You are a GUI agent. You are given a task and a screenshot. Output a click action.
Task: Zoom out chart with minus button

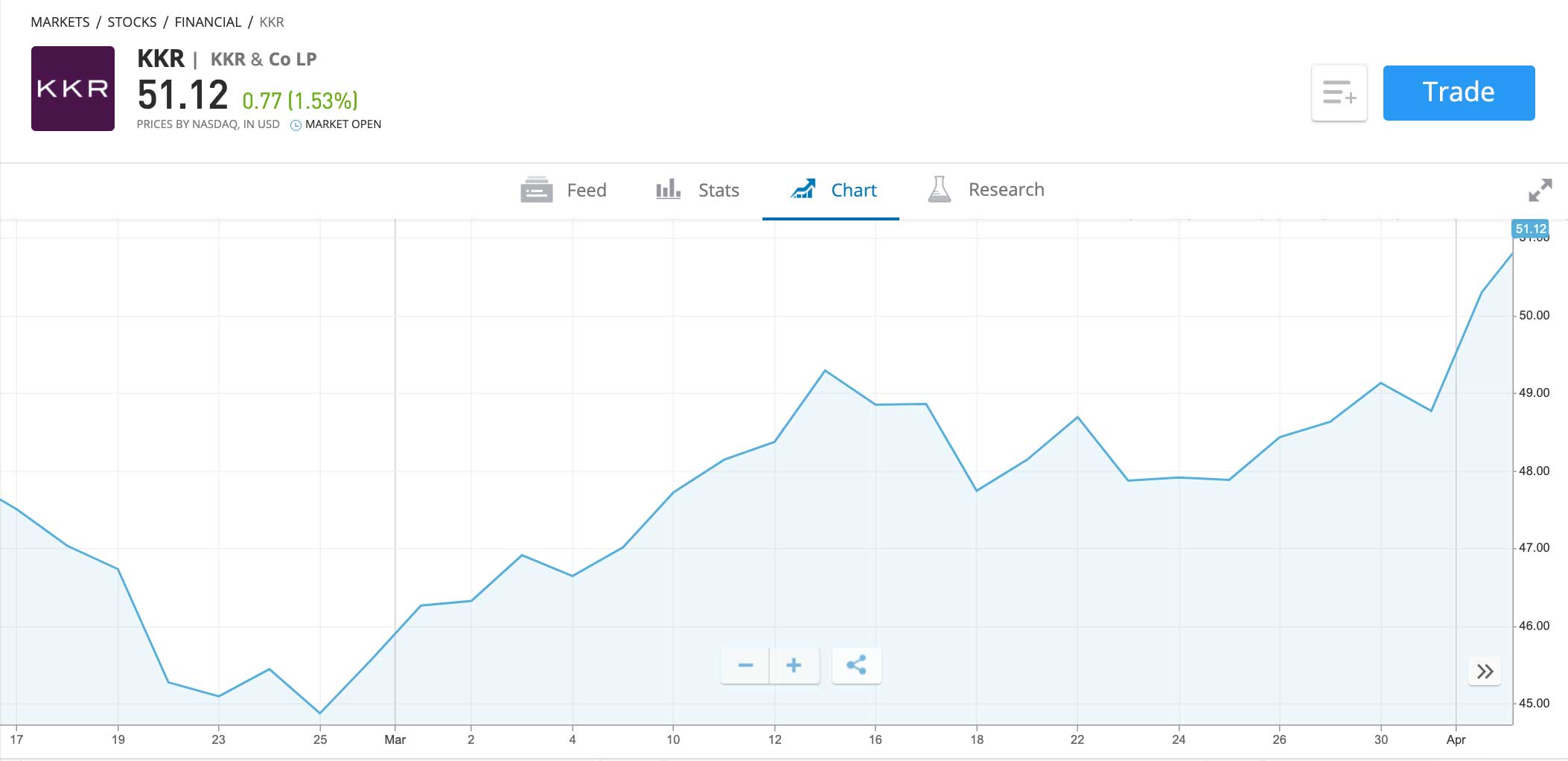tap(745, 666)
